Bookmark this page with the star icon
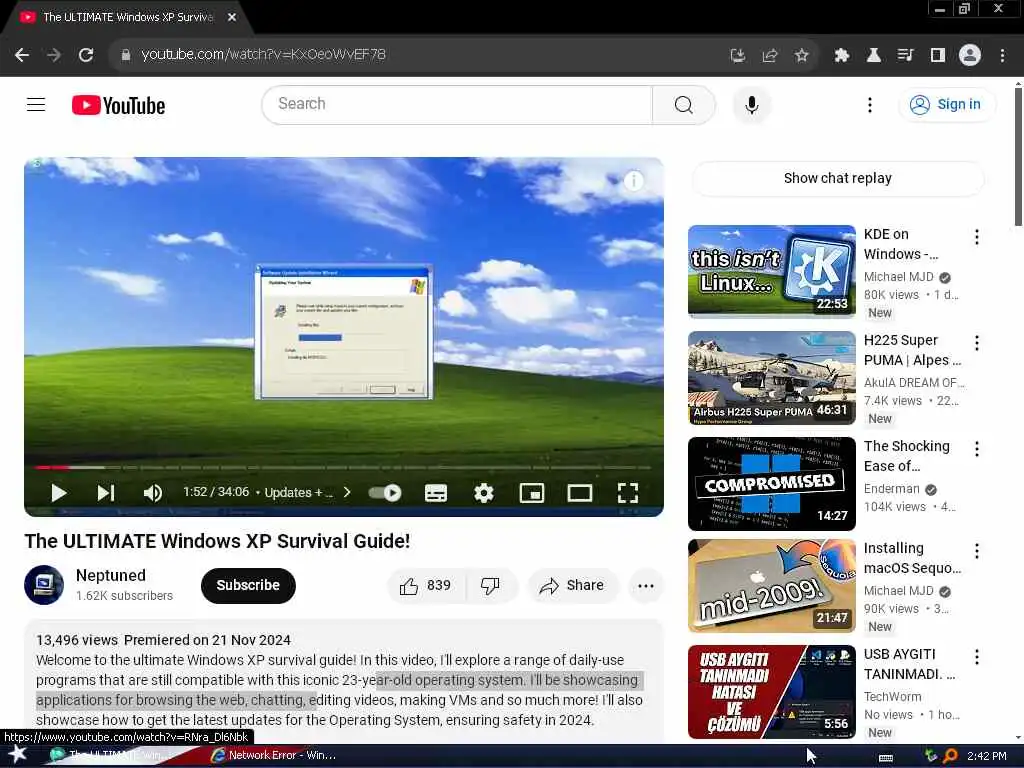 801,56
